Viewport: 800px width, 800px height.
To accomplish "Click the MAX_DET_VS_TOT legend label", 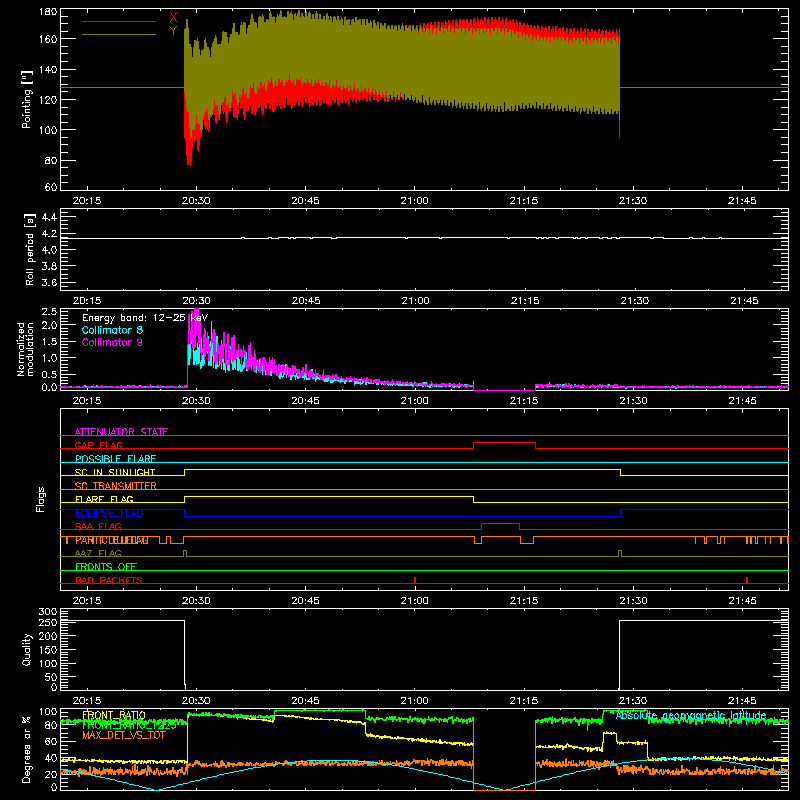I will 124,735.
